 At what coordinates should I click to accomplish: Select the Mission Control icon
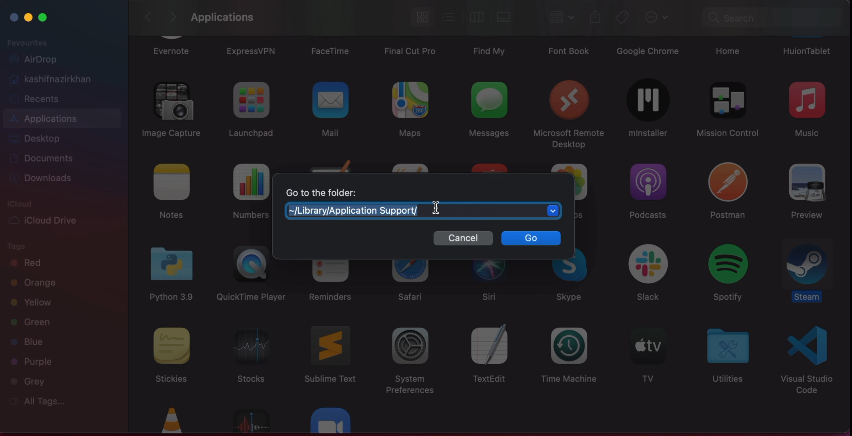728,101
